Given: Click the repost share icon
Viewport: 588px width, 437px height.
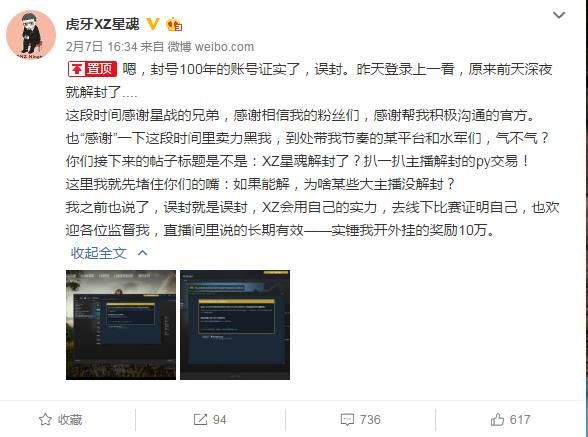Looking at the screenshot, I should click(x=200, y=419).
